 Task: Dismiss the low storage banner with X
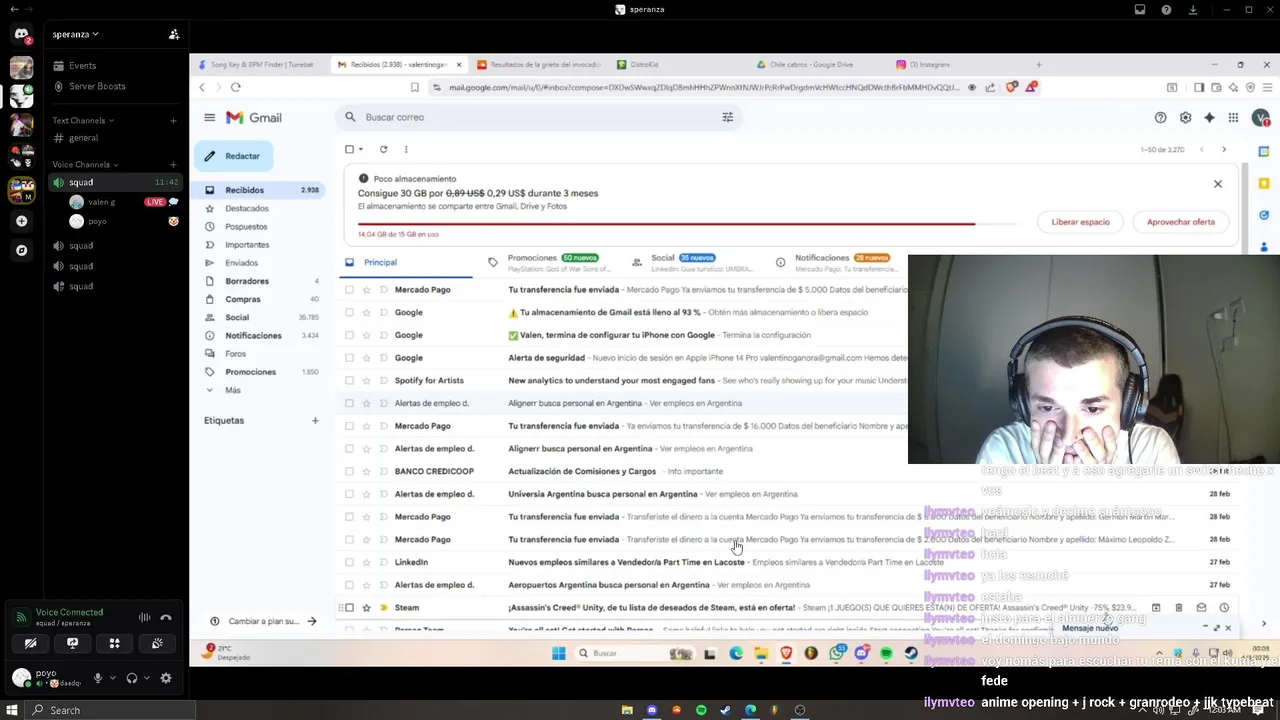click(1218, 184)
